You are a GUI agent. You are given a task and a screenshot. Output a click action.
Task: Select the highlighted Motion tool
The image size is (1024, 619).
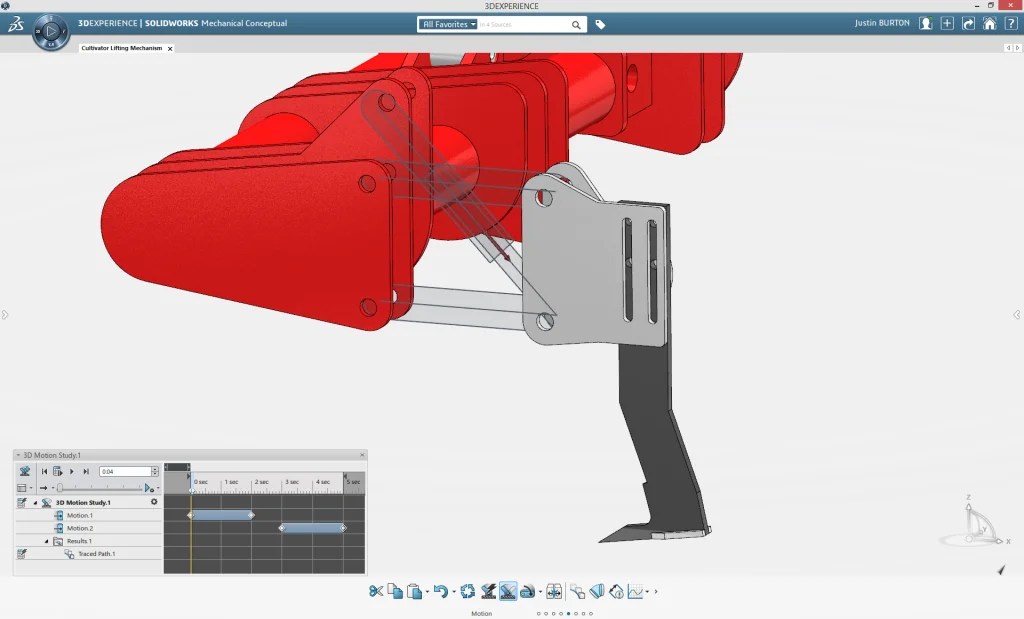click(507, 592)
